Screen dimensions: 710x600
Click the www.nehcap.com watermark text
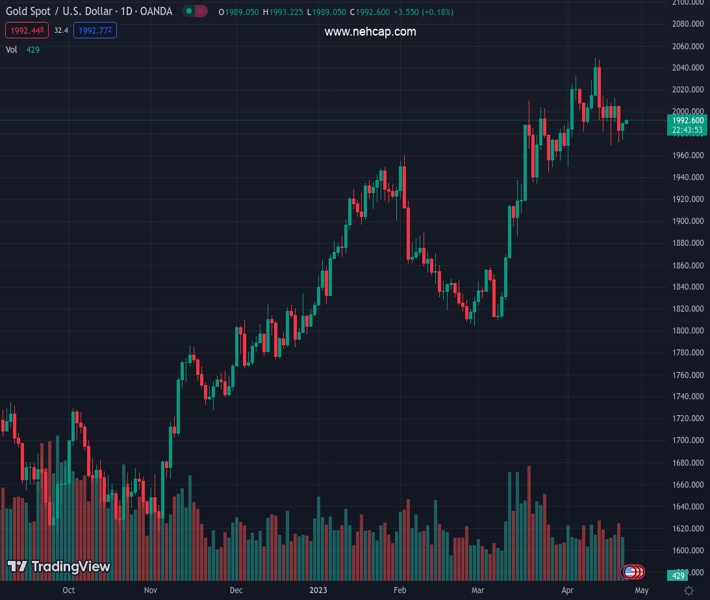[x=370, y=32]
